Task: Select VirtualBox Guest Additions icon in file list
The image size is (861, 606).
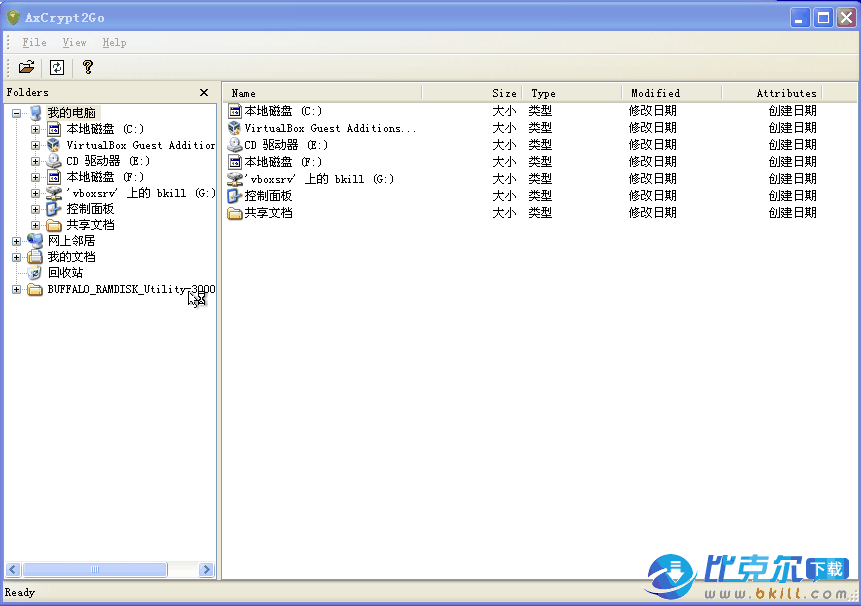Action: (x=235, y=128)
